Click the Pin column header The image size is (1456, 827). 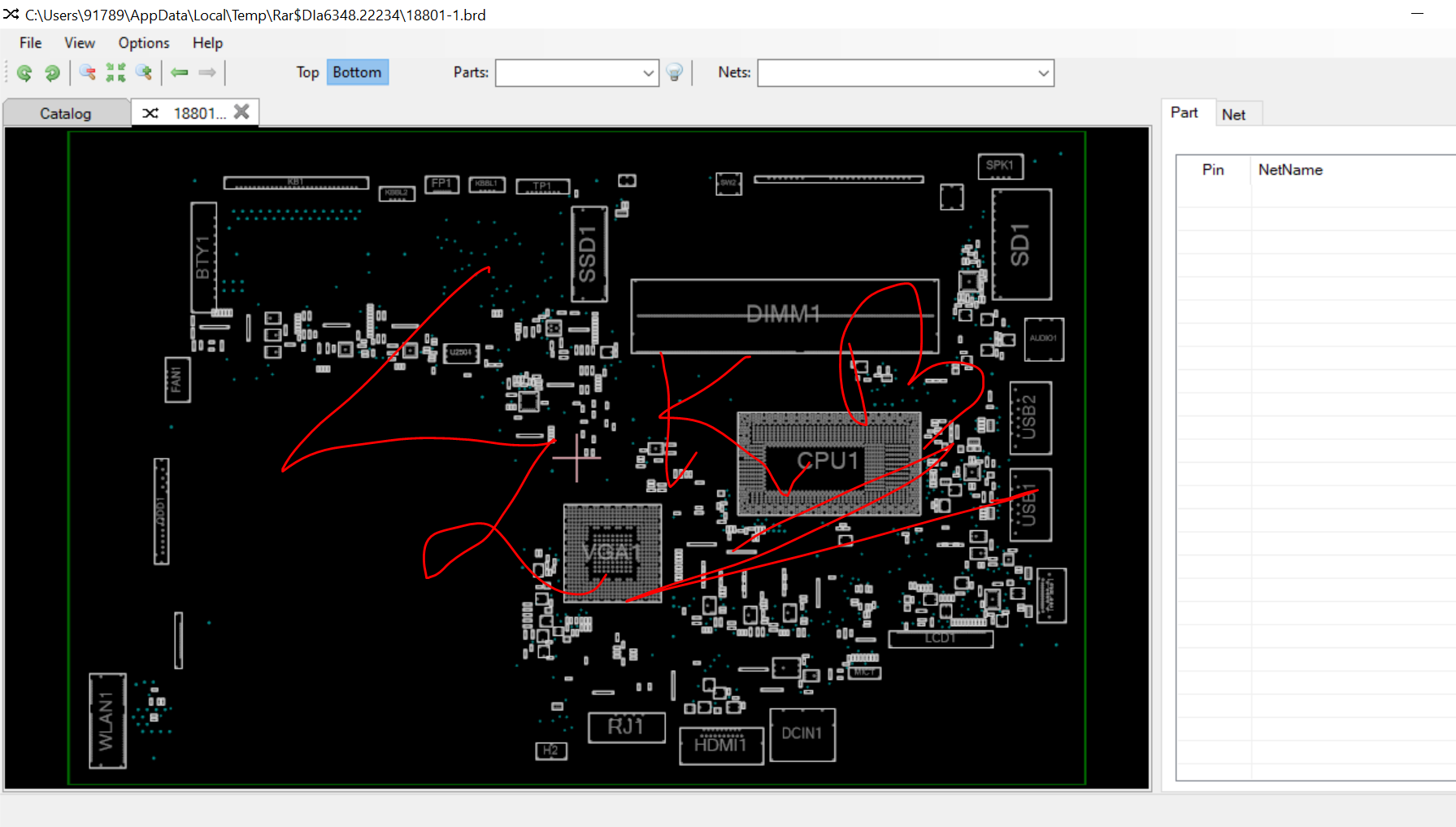pos(1213,170)
